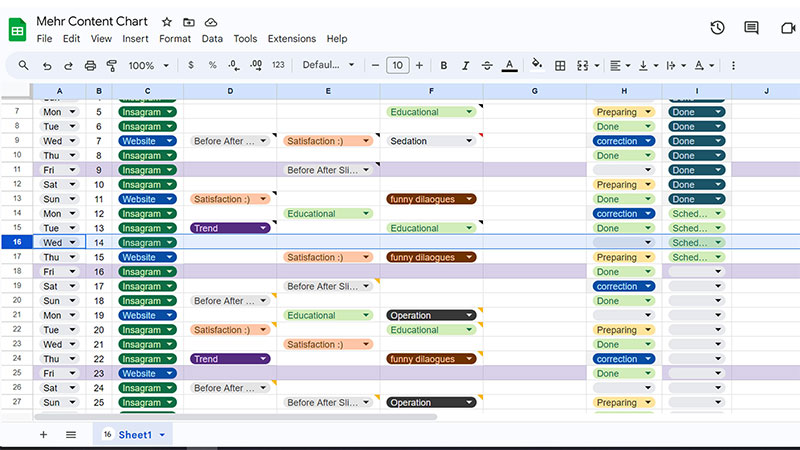
Task: Open the Google Sheets home icon
Action: (17, 30)
